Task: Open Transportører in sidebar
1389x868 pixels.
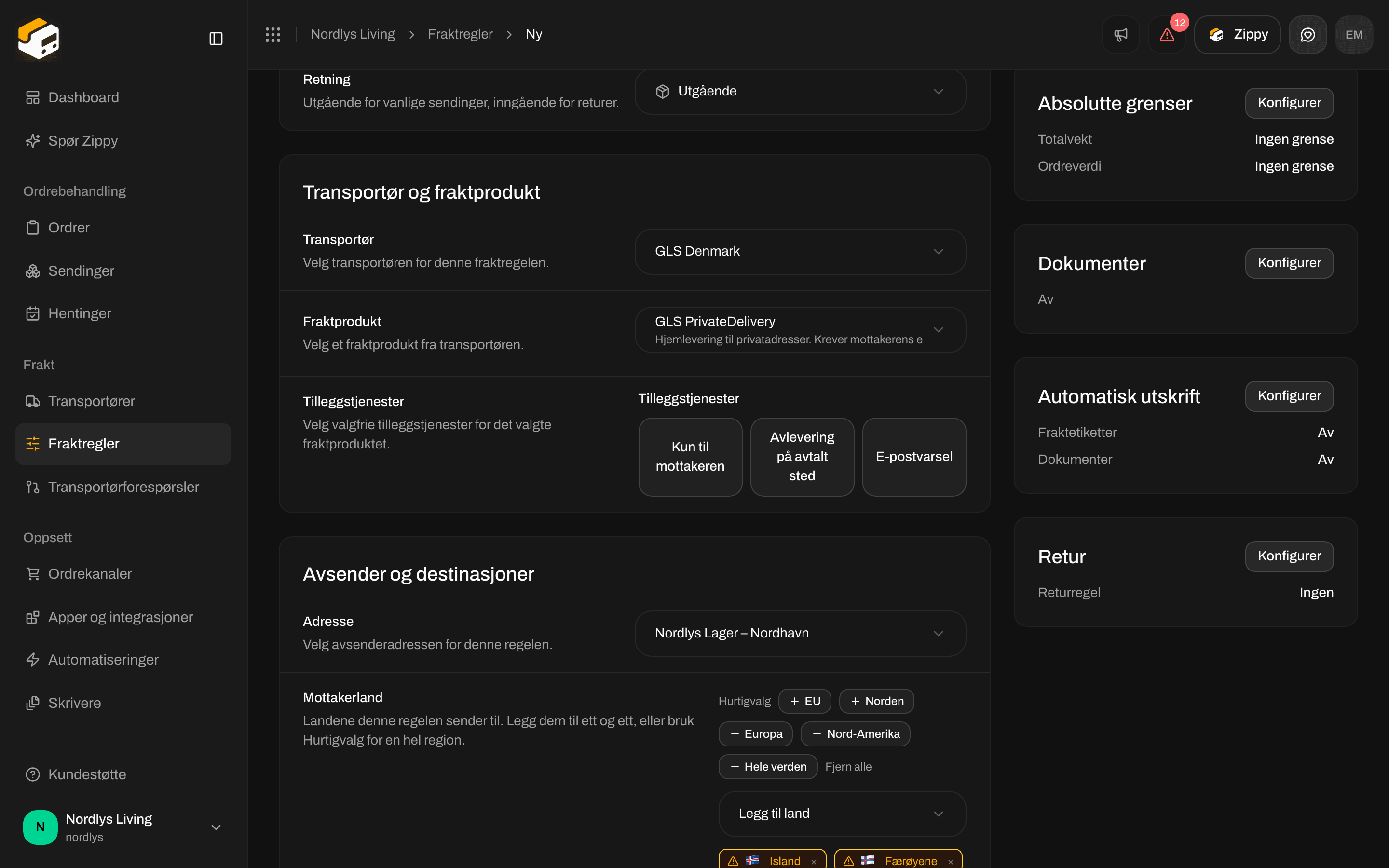Action: click(123, 401)
